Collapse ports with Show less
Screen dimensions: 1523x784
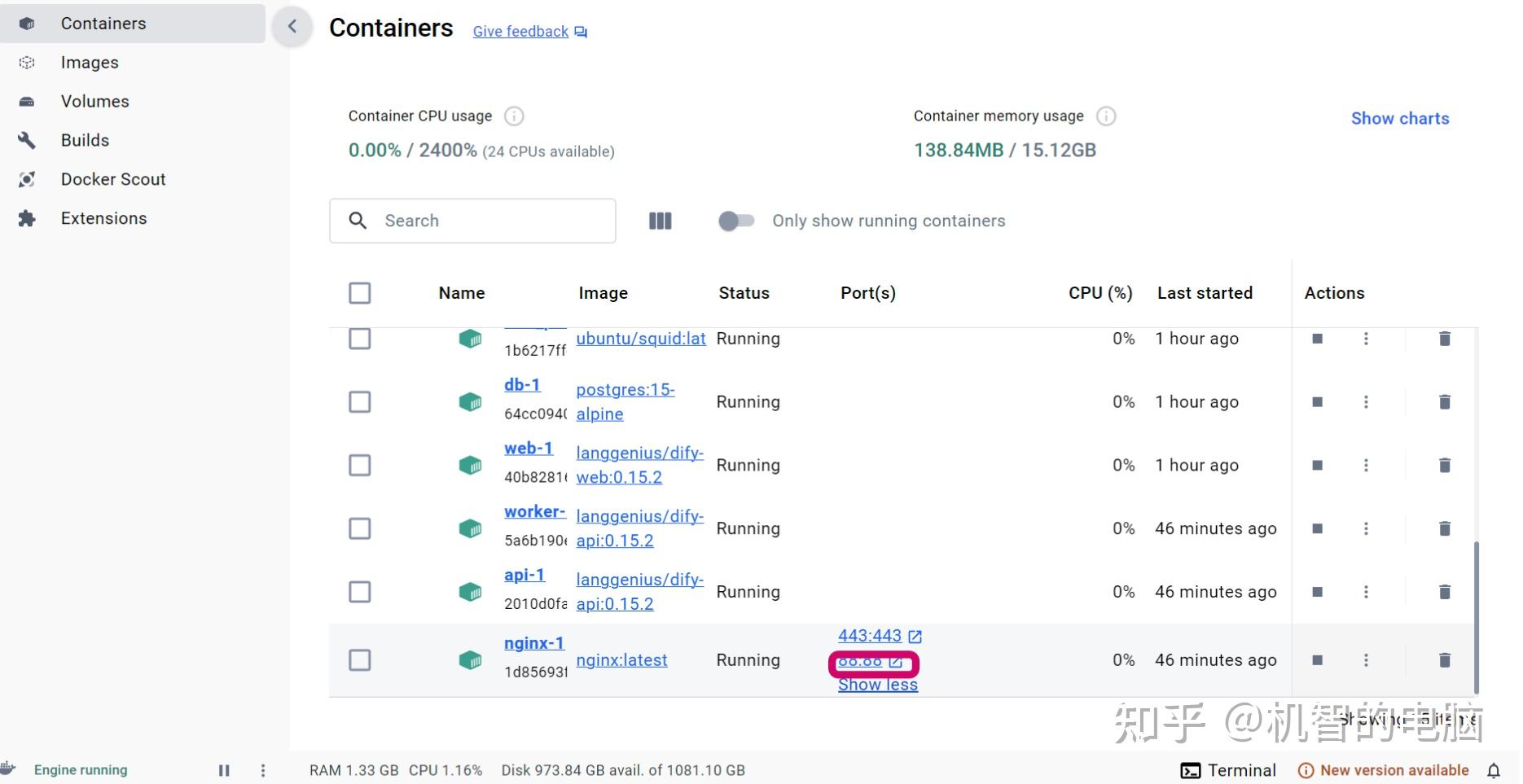[x=878, y=685]
